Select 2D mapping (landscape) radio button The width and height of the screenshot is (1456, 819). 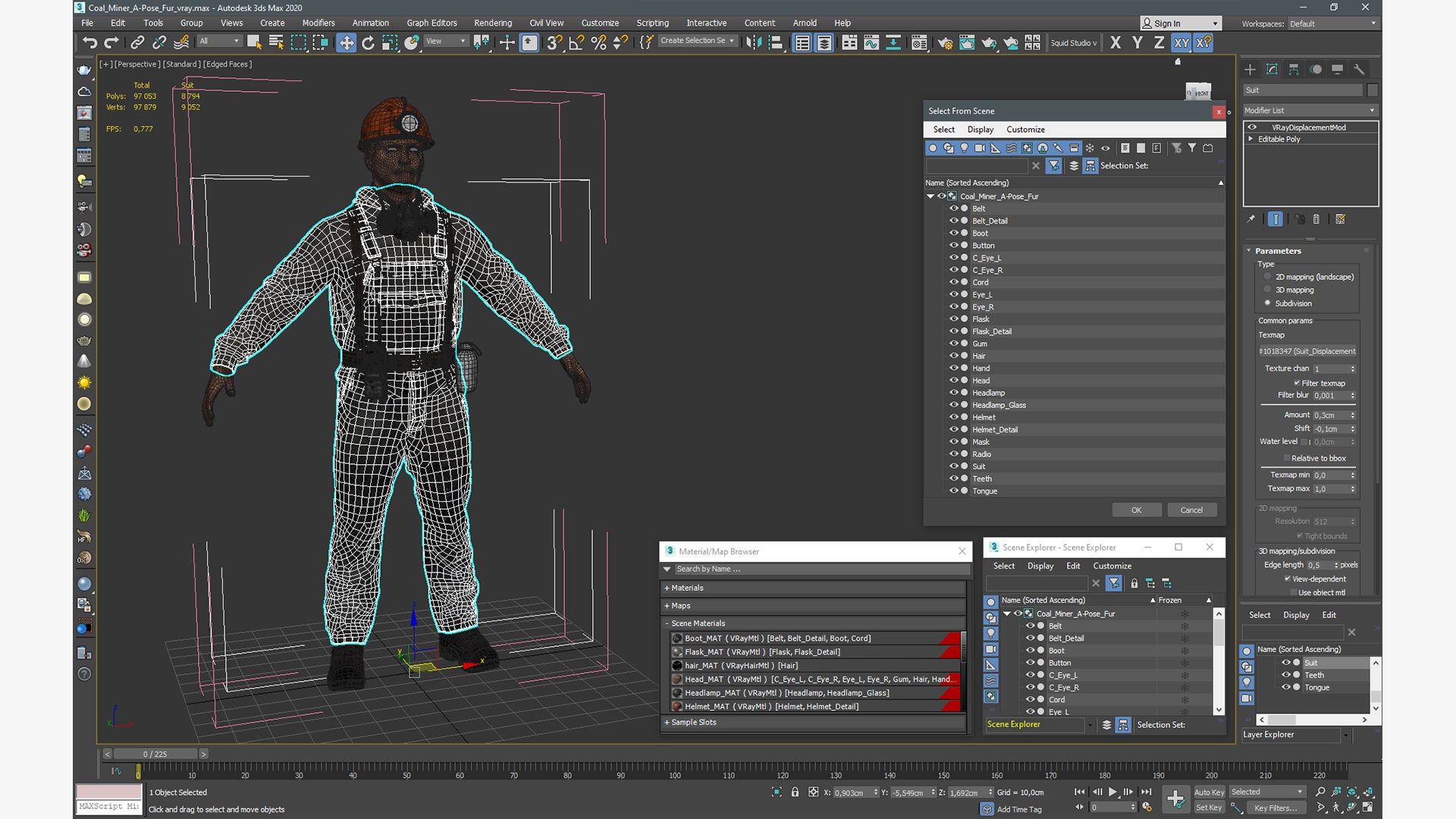click(1267, 277)
